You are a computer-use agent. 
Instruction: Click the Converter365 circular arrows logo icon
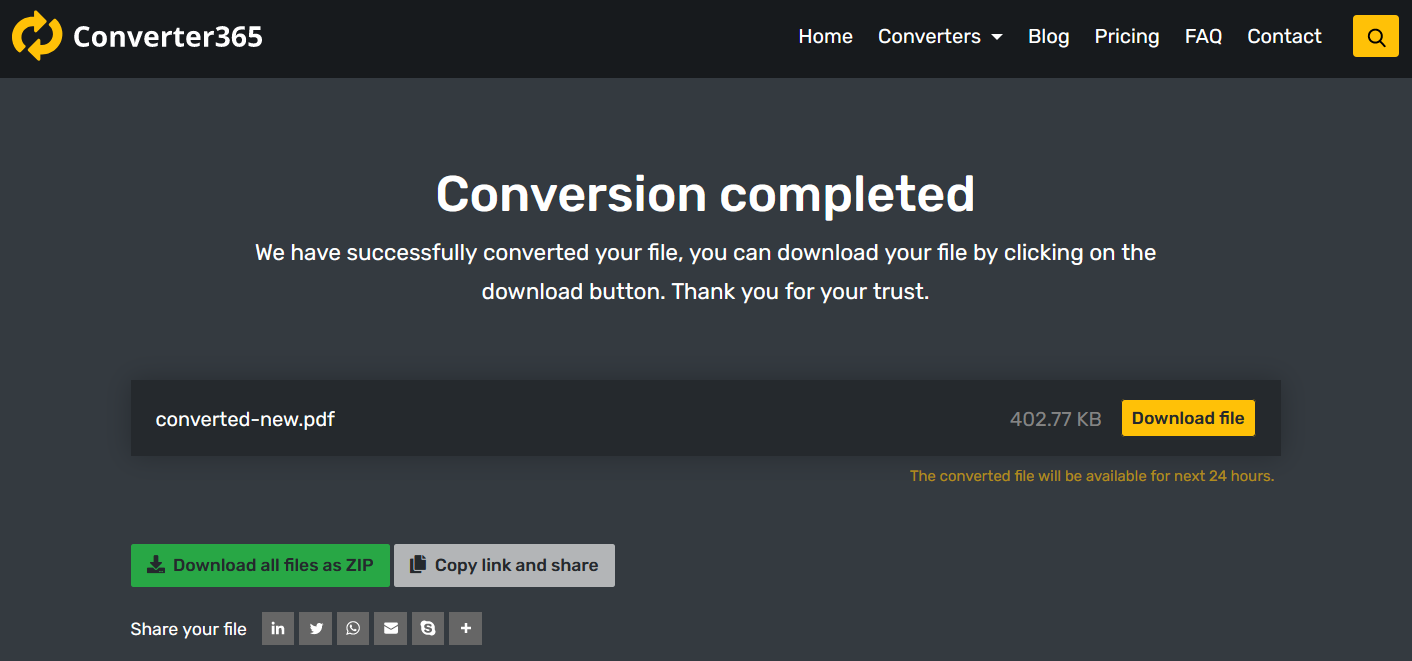pos(37,36)
